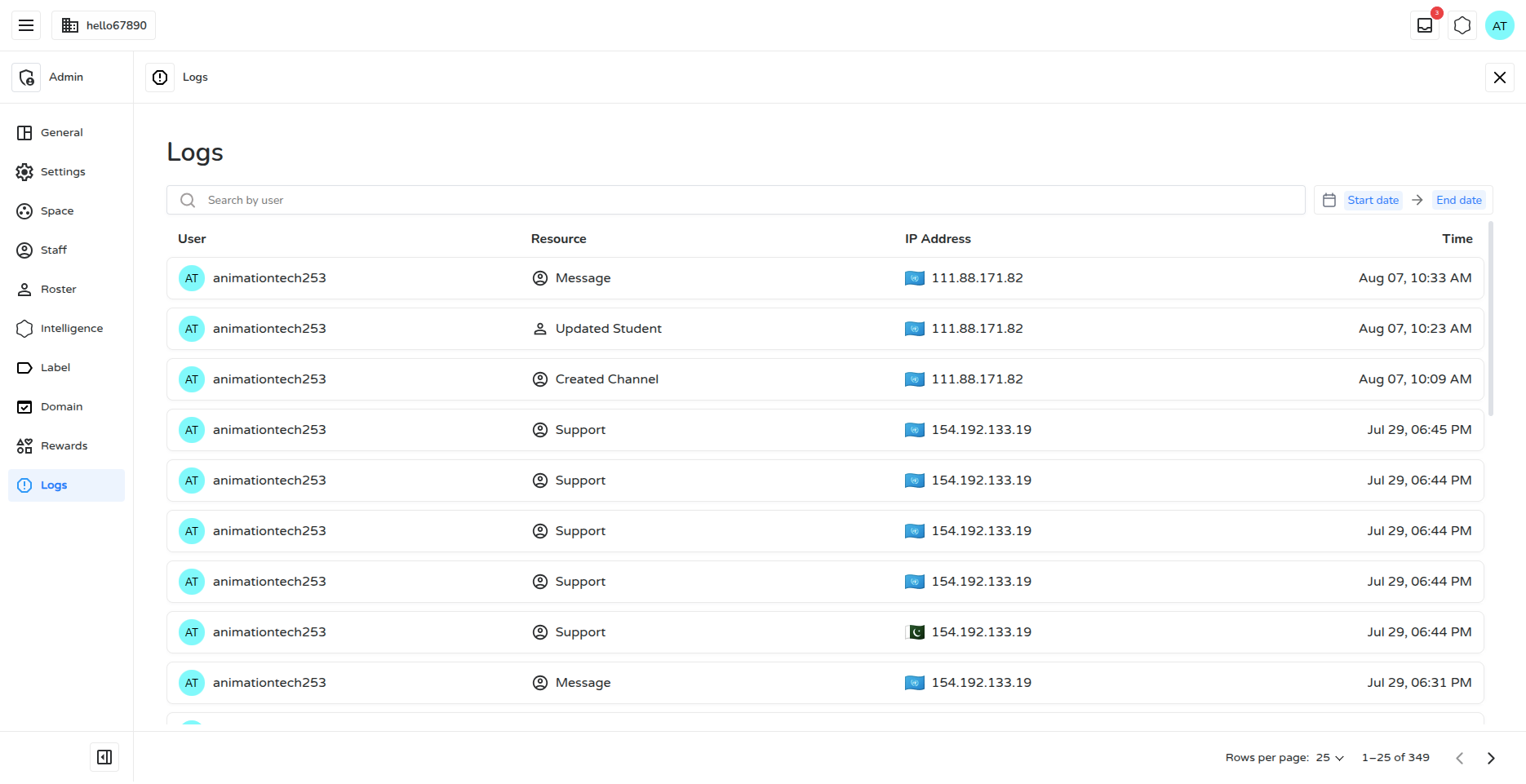Screen dimensions: 1526x784
Task: Click the Time column header
Action: (1457, 239)
